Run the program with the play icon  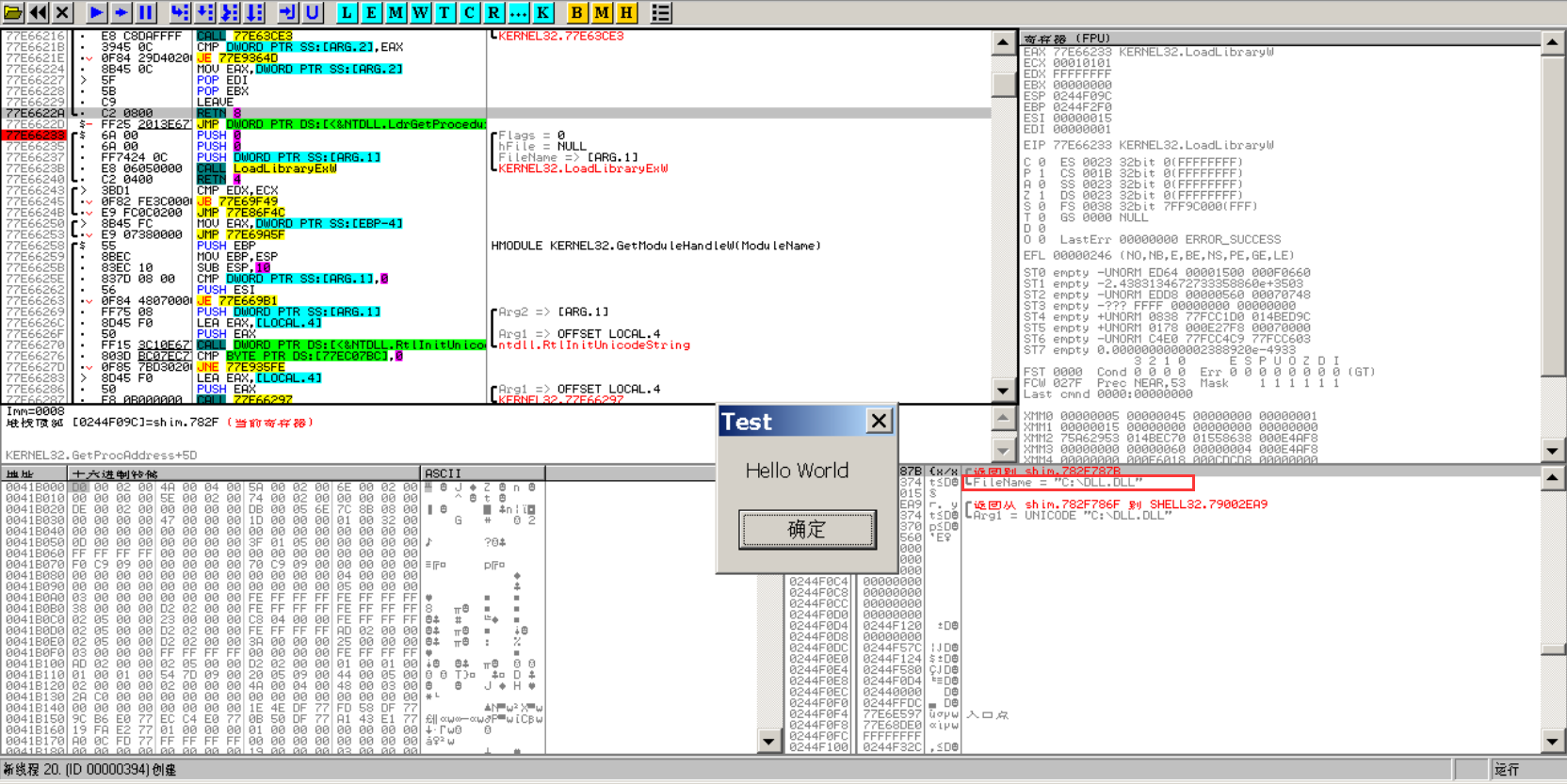(97, 12)
